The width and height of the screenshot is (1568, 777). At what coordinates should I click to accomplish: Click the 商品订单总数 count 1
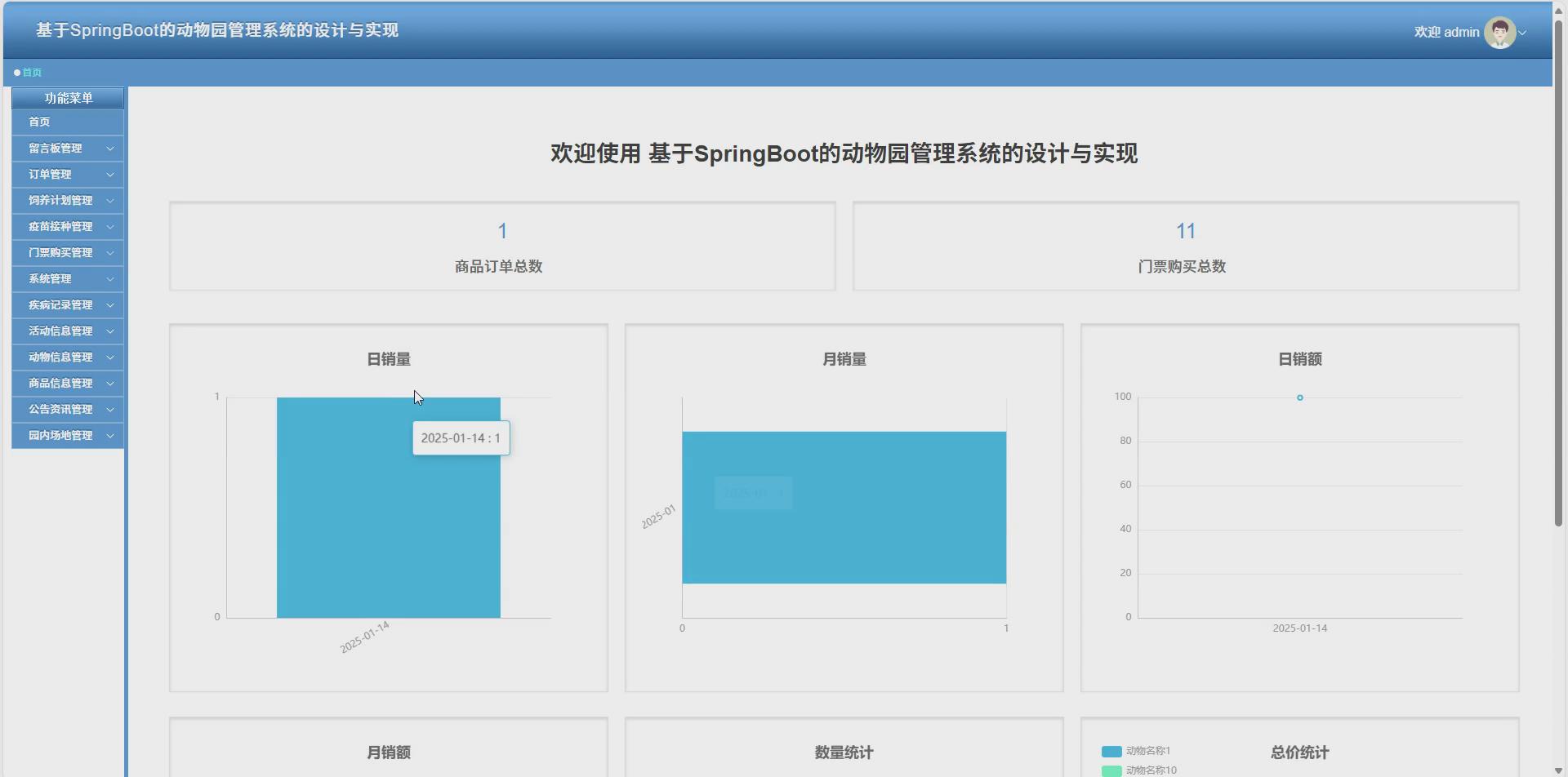click(502, 232)
